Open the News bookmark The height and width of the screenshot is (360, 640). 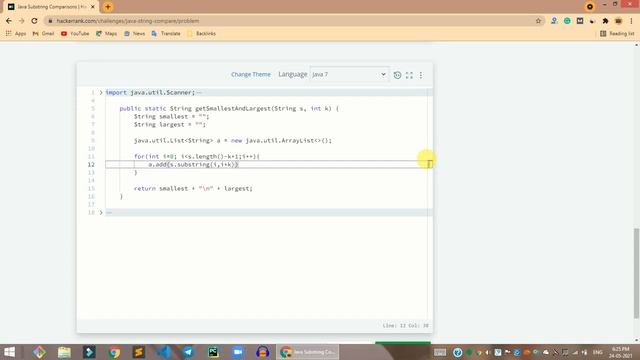click(134, 33)
